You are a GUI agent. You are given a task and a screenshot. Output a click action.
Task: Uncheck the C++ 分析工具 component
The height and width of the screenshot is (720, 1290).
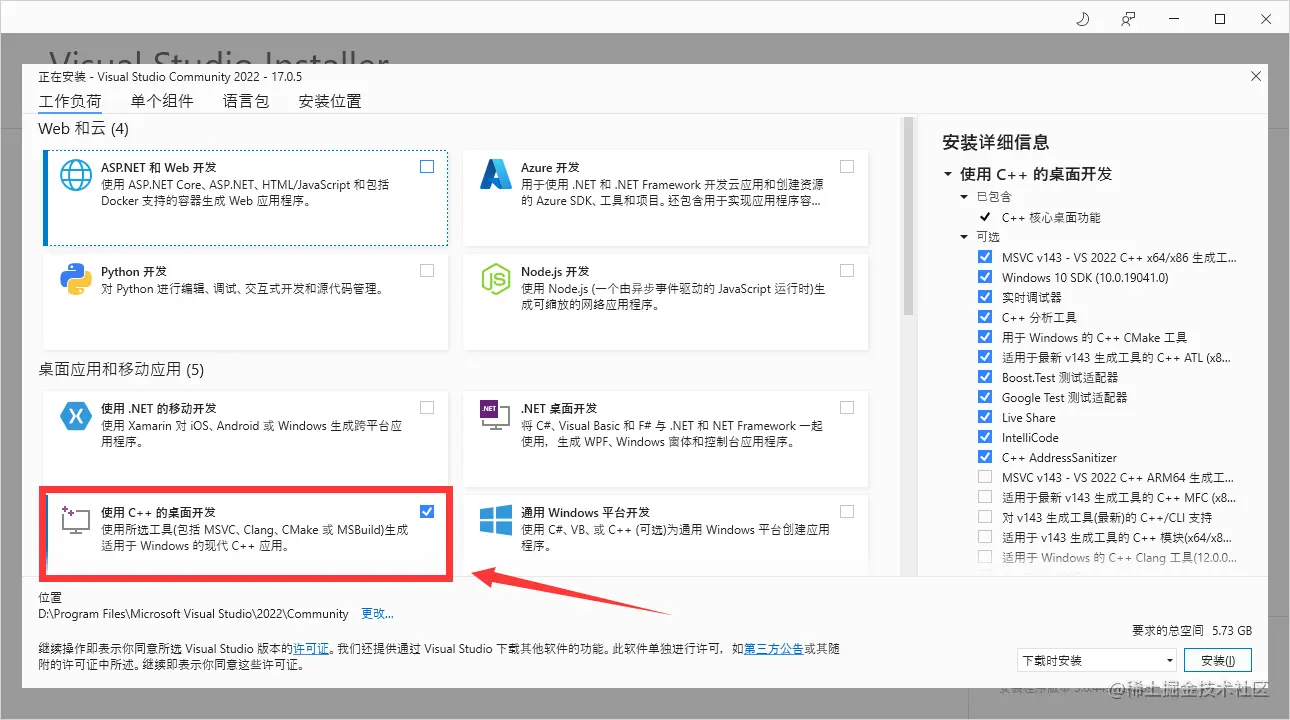tap(985, 317)
